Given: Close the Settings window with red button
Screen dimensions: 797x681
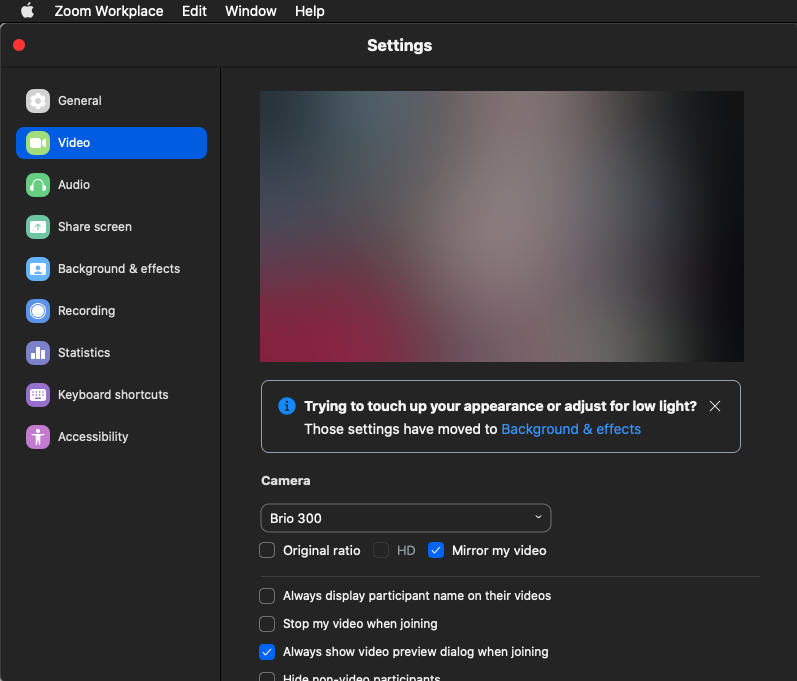Looking at the screenshot, I should pos(19,45).
